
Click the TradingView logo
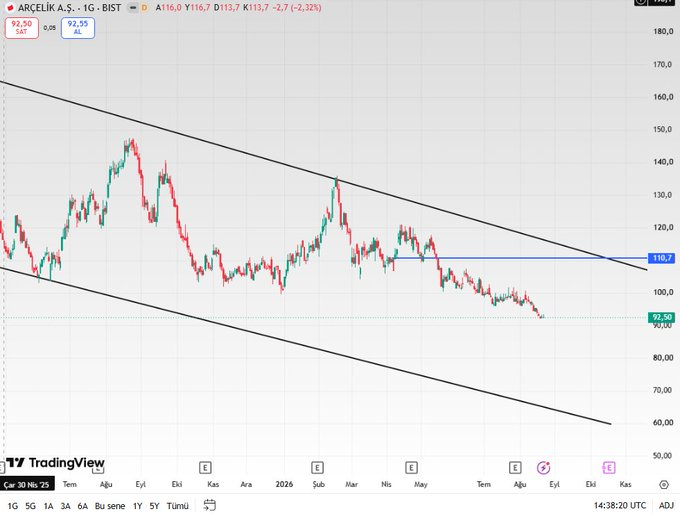tap(55, 463)
